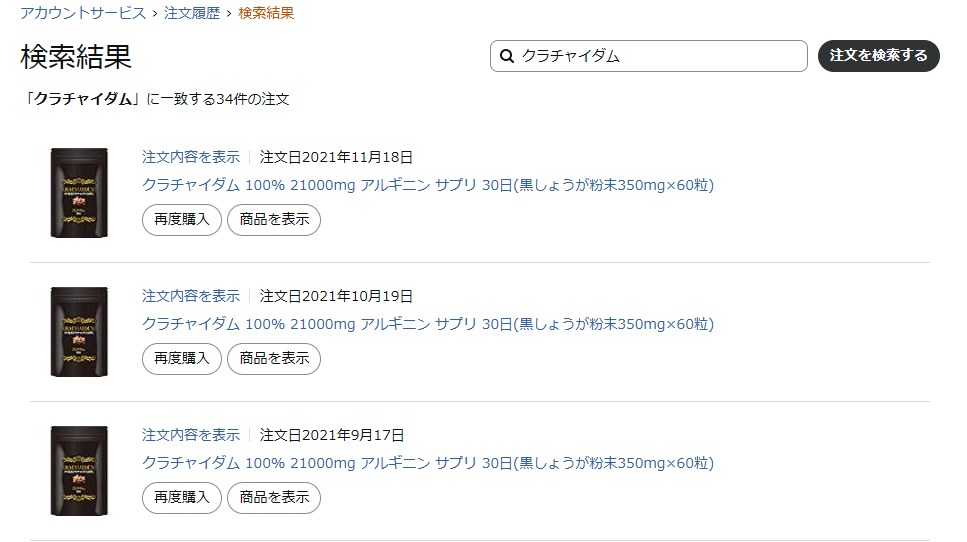
Task: Click 商品を表示 for the September 17 order
Action: [274, 498]
